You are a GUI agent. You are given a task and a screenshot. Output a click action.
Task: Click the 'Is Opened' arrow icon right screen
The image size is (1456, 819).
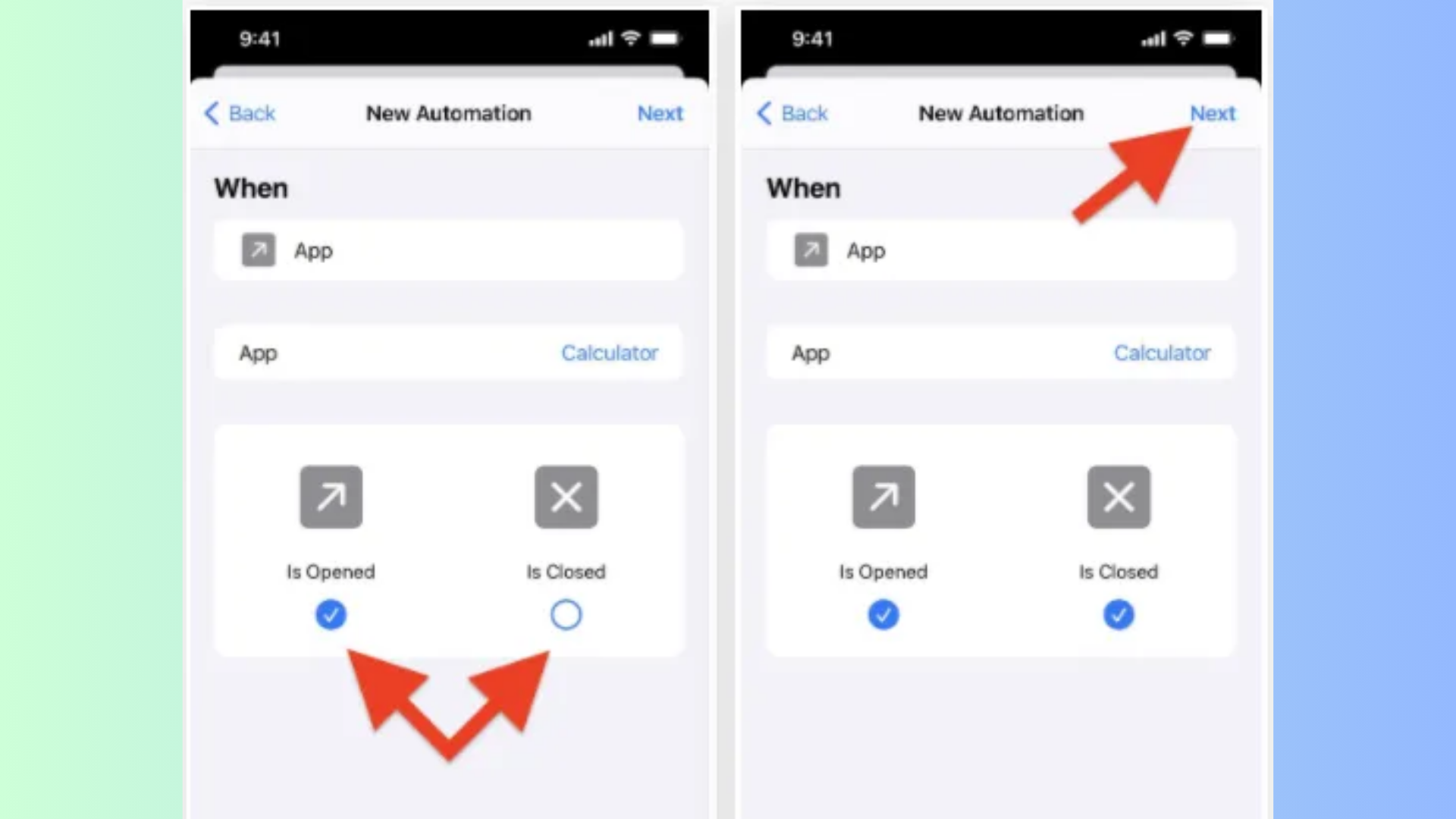883,497
